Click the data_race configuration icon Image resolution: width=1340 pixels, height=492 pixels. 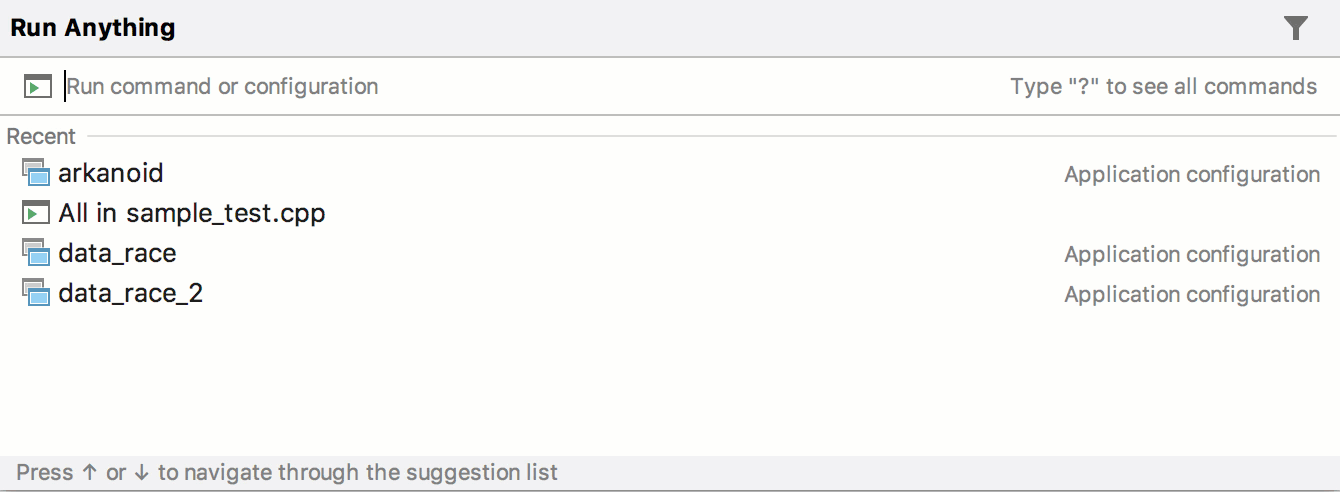pos(36,253)
